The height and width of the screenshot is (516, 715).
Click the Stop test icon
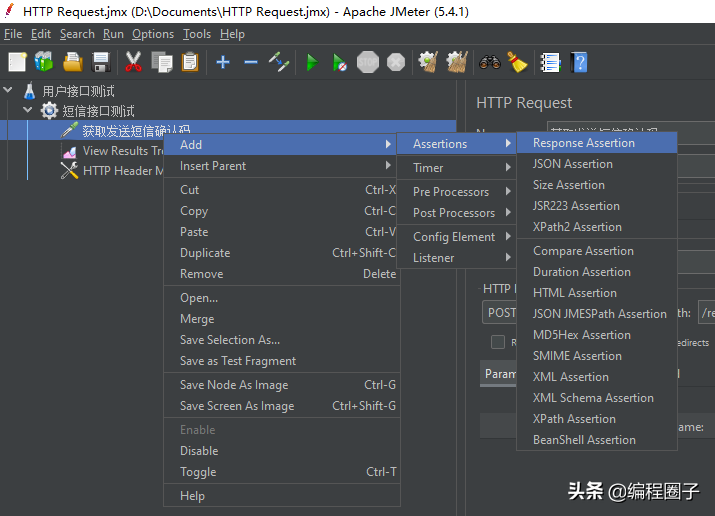point(368,62)
